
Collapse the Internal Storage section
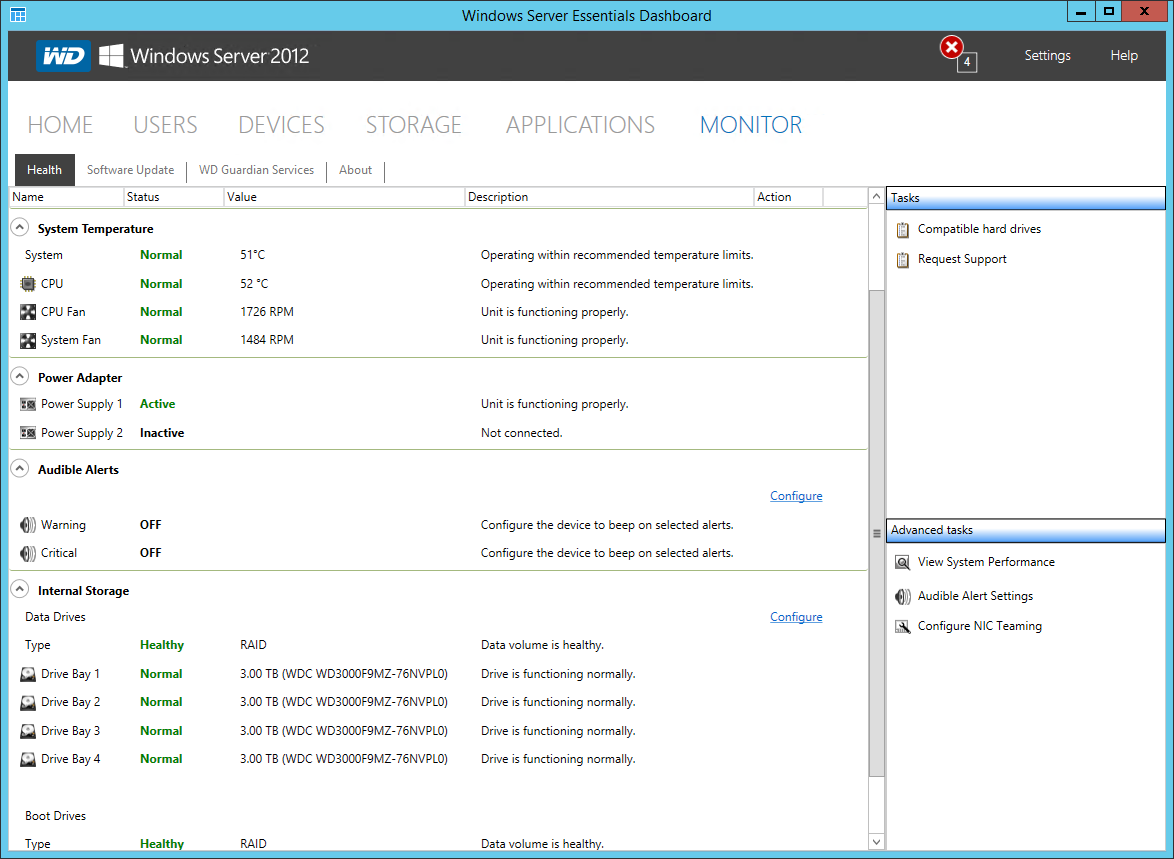(x=19, y=590)
